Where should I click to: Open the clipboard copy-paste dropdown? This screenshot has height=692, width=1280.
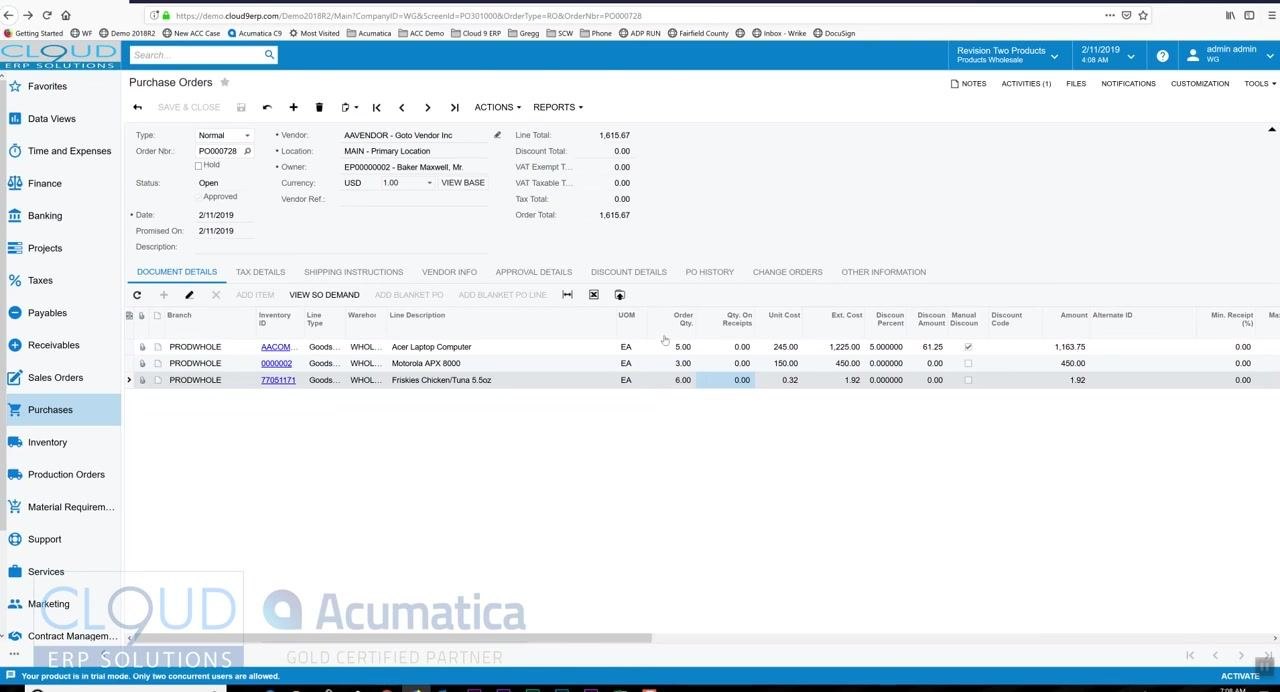pos(349,107)
